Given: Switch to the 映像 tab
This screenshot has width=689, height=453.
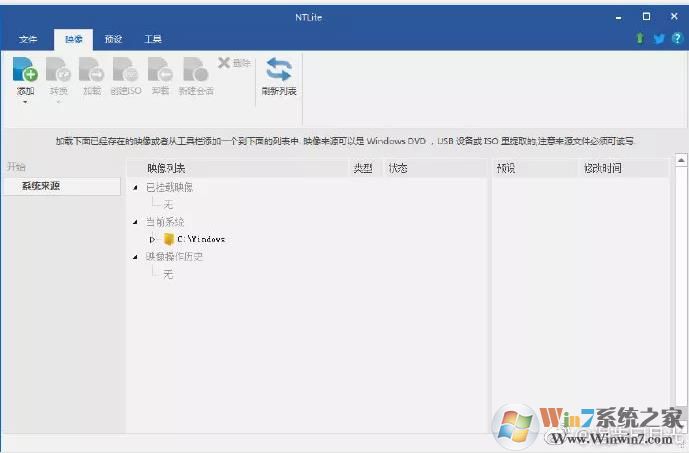Looking at the screenshot, I should point(73,39).
